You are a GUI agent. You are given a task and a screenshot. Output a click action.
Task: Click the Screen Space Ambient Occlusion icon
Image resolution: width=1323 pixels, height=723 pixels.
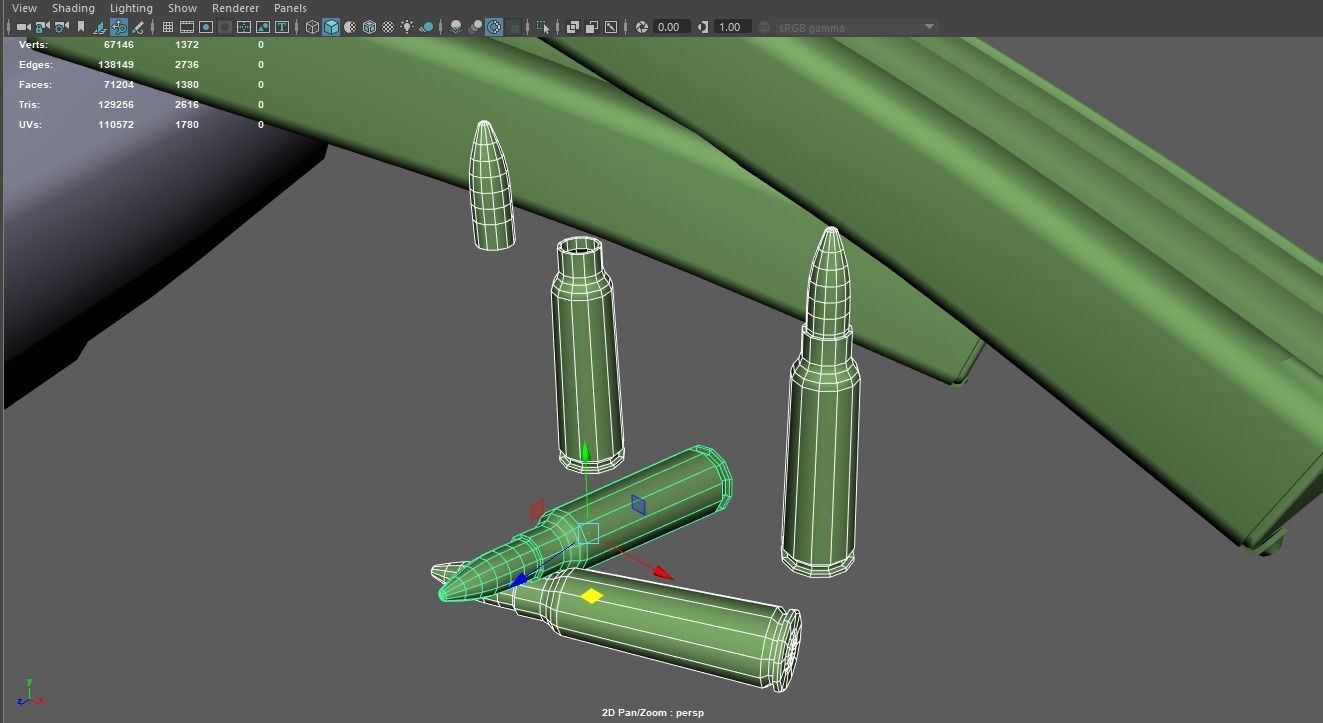click(x=456, y=27)
